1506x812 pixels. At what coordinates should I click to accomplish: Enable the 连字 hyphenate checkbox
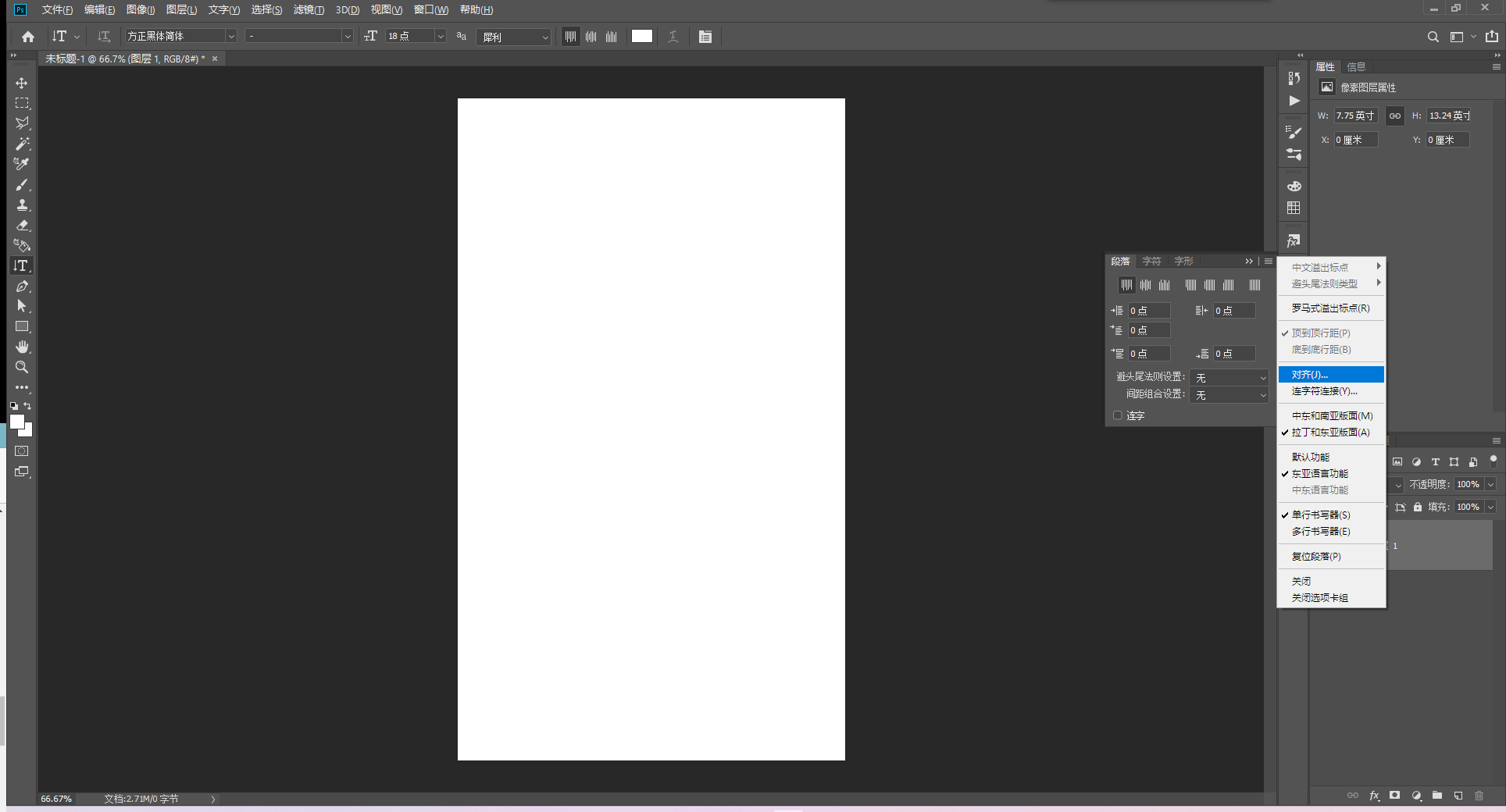tap(1118, 415)
